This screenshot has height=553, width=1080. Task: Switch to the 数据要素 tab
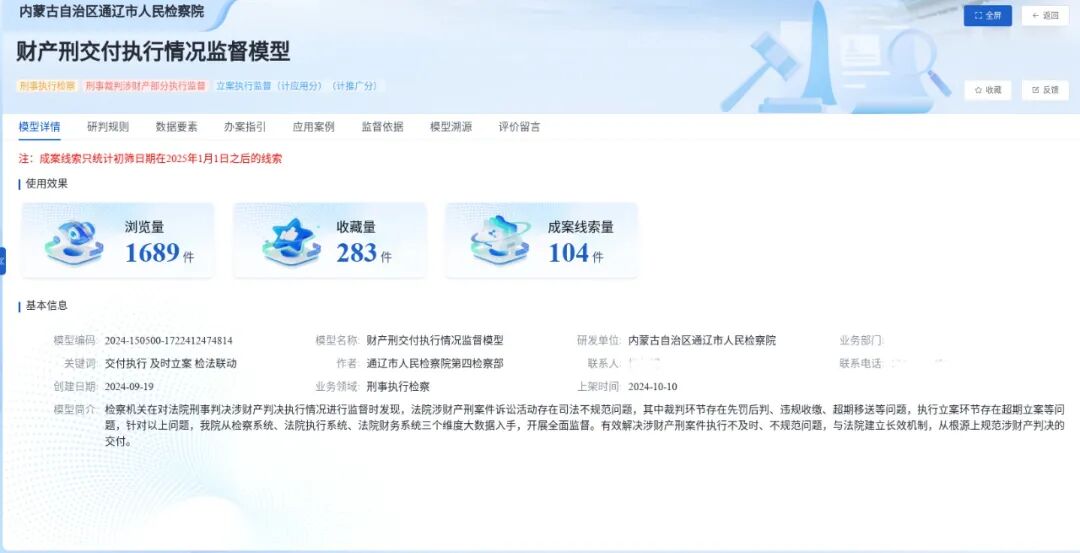pos(176,127)
